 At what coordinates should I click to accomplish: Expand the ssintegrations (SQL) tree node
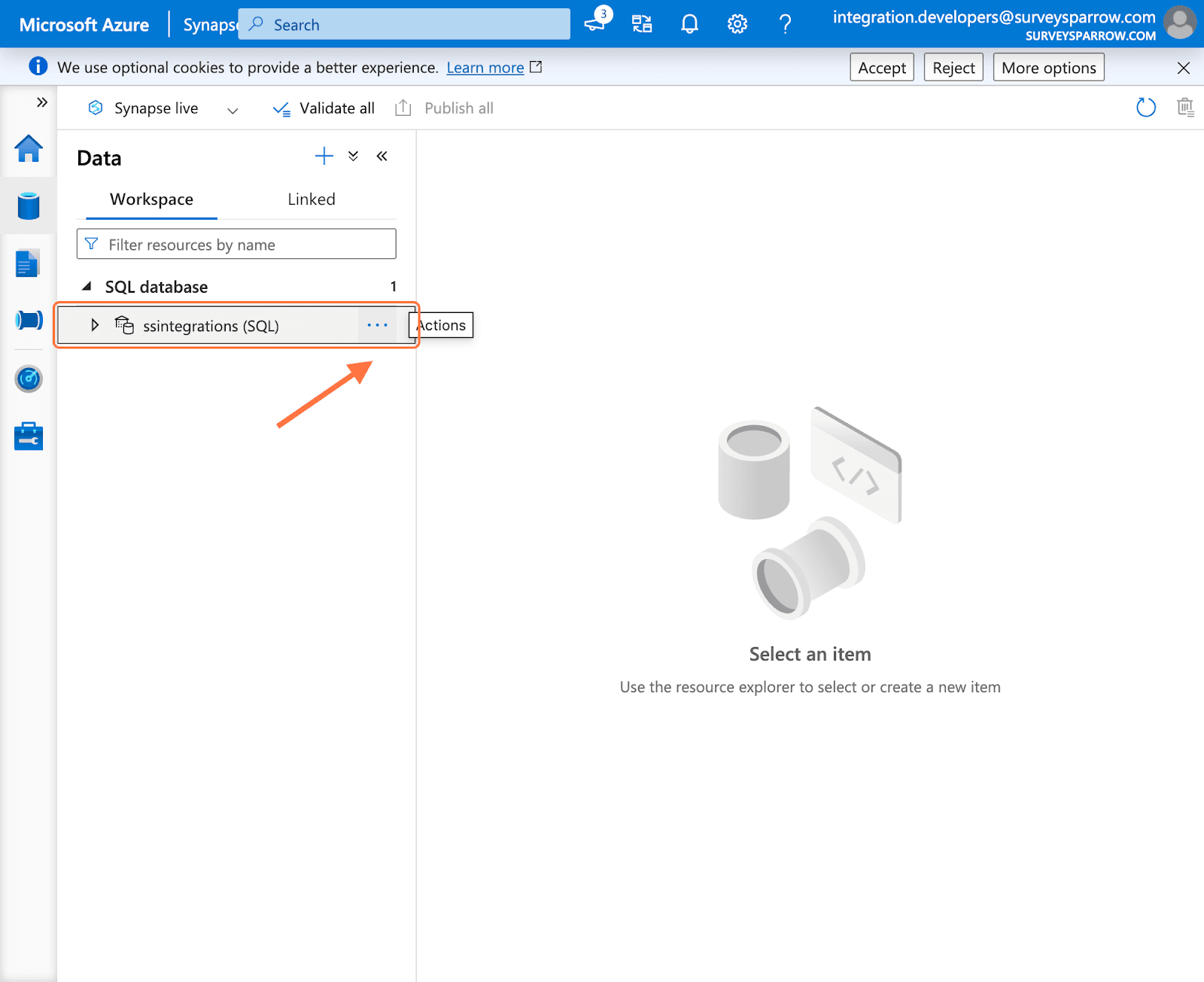[95, 325]
